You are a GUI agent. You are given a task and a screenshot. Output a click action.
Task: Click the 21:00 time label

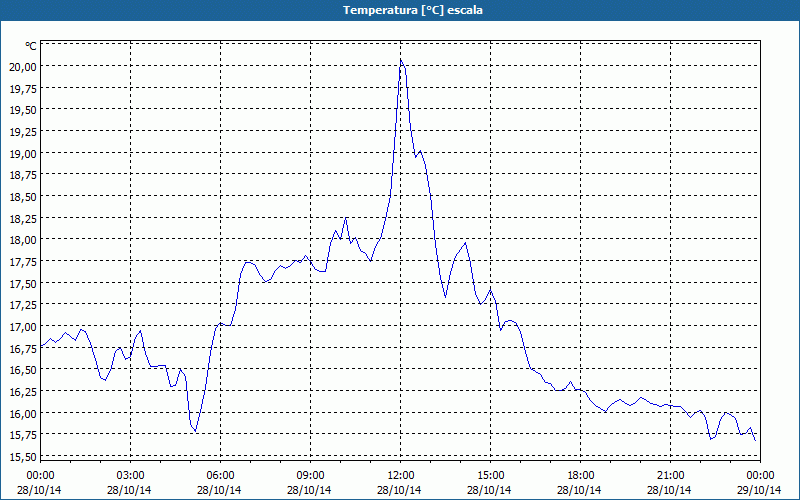pos(670,475)
